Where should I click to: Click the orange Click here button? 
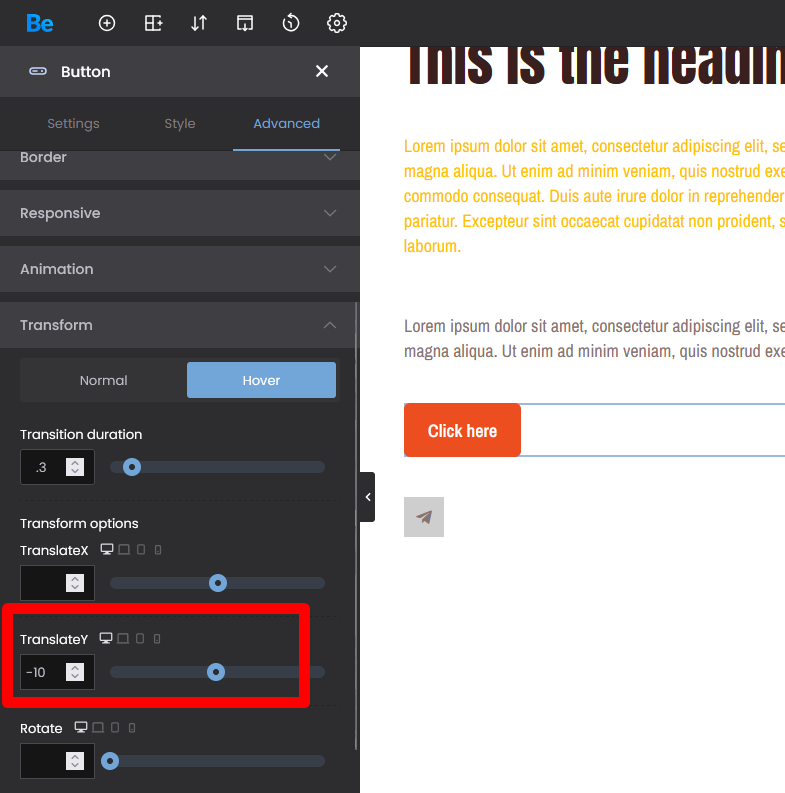point(462,431)
